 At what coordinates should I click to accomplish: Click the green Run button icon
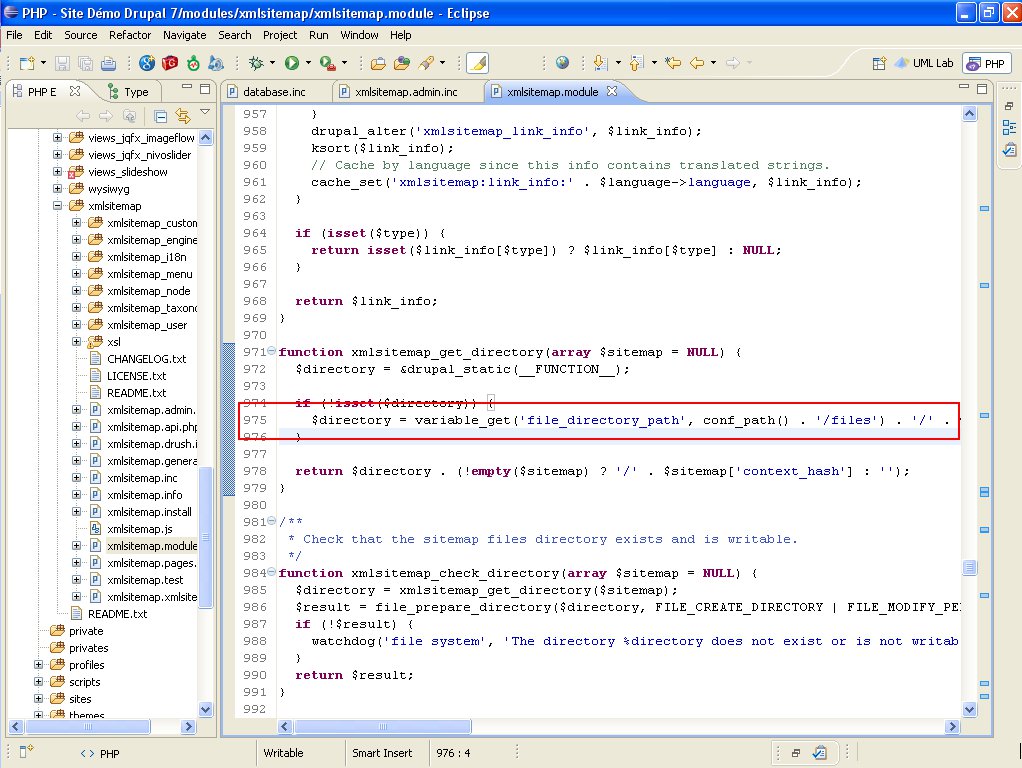coord(292,63)
